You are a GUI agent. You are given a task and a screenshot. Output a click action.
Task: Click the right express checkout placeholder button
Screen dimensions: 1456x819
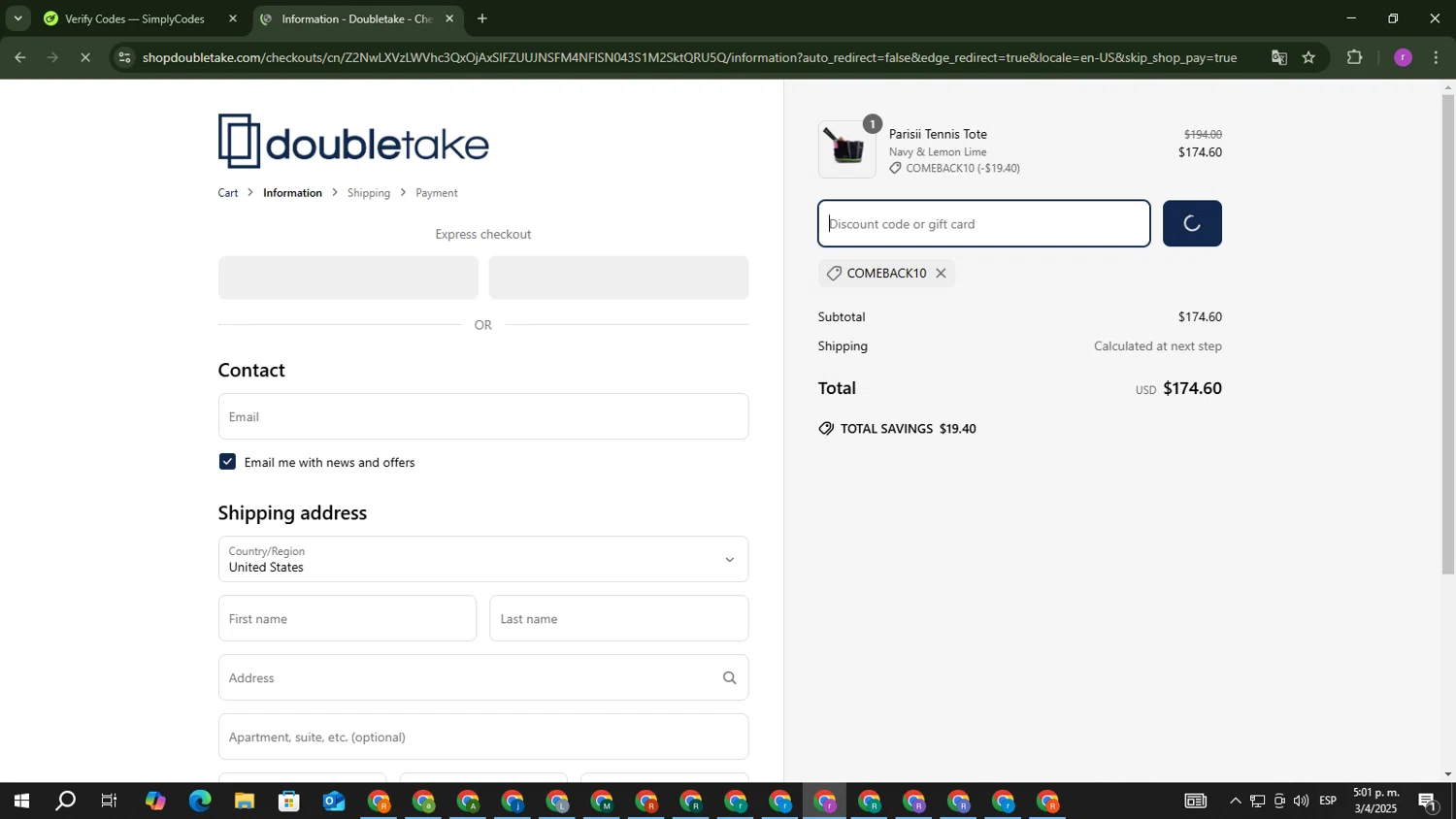[x=618, y=278]
